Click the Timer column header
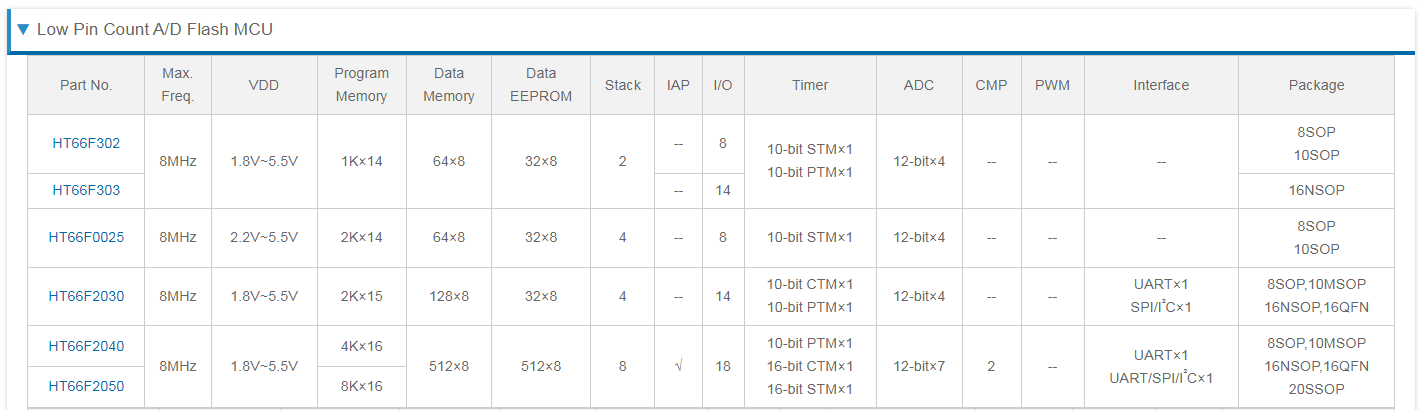 (810, 85)
